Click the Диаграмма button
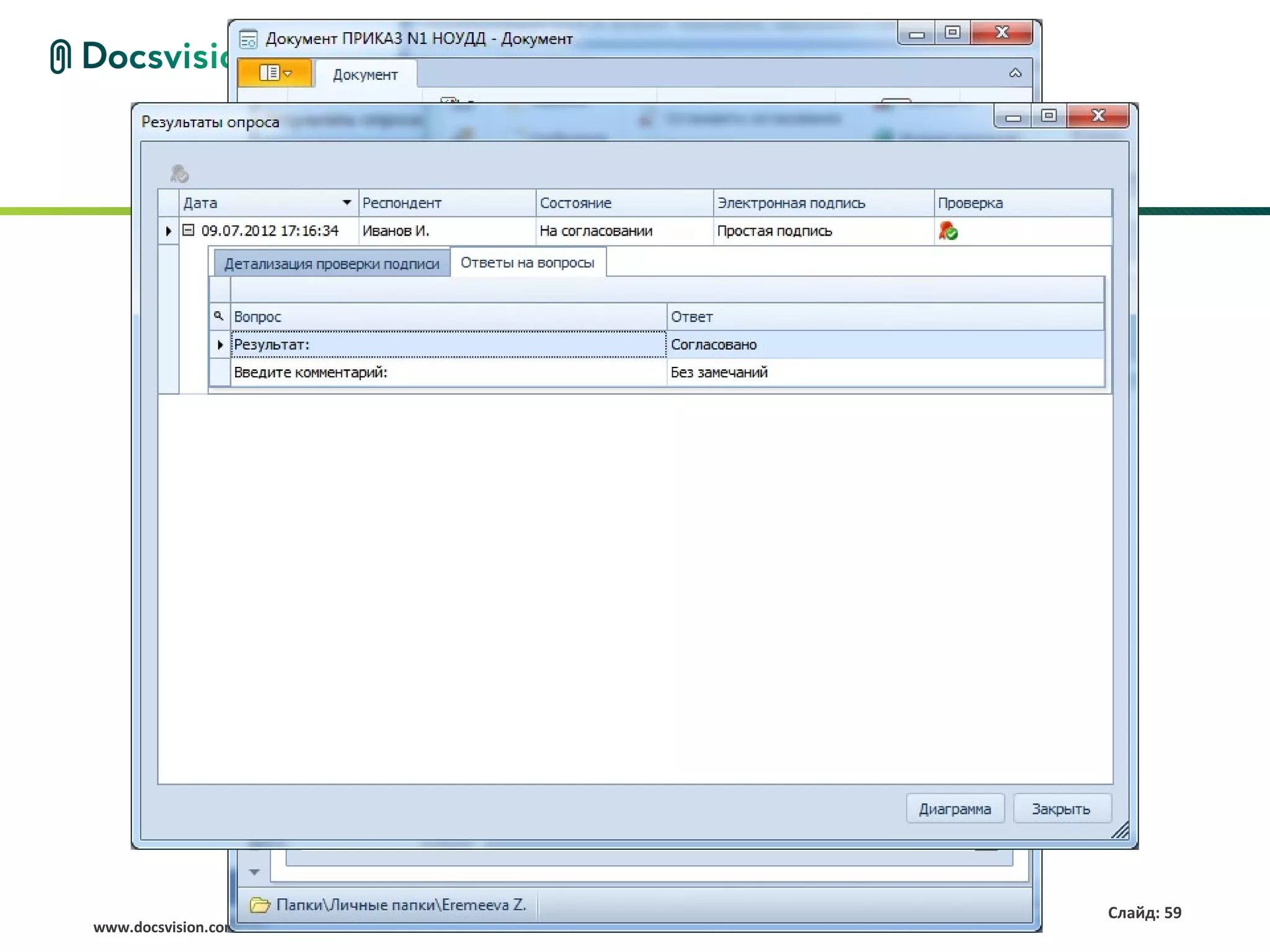 [954, 809]
